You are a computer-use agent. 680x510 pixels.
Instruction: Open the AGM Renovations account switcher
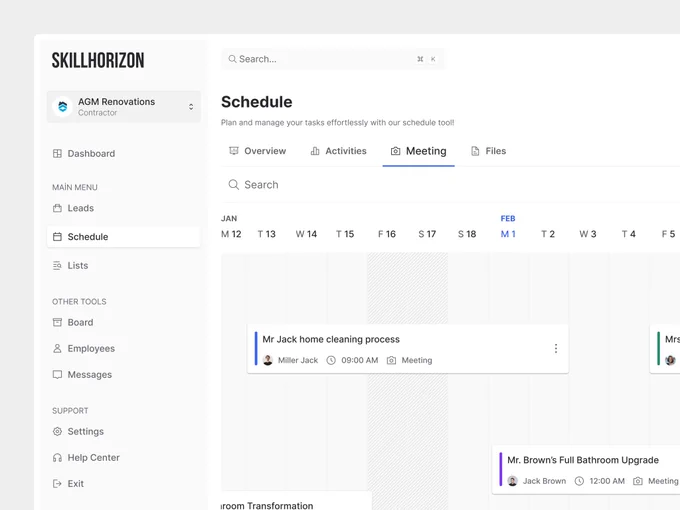(x=124, y=107)
